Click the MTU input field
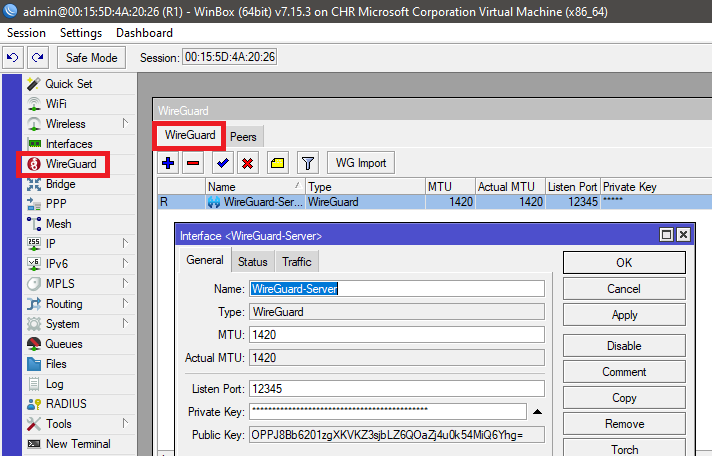 [397, 335]
